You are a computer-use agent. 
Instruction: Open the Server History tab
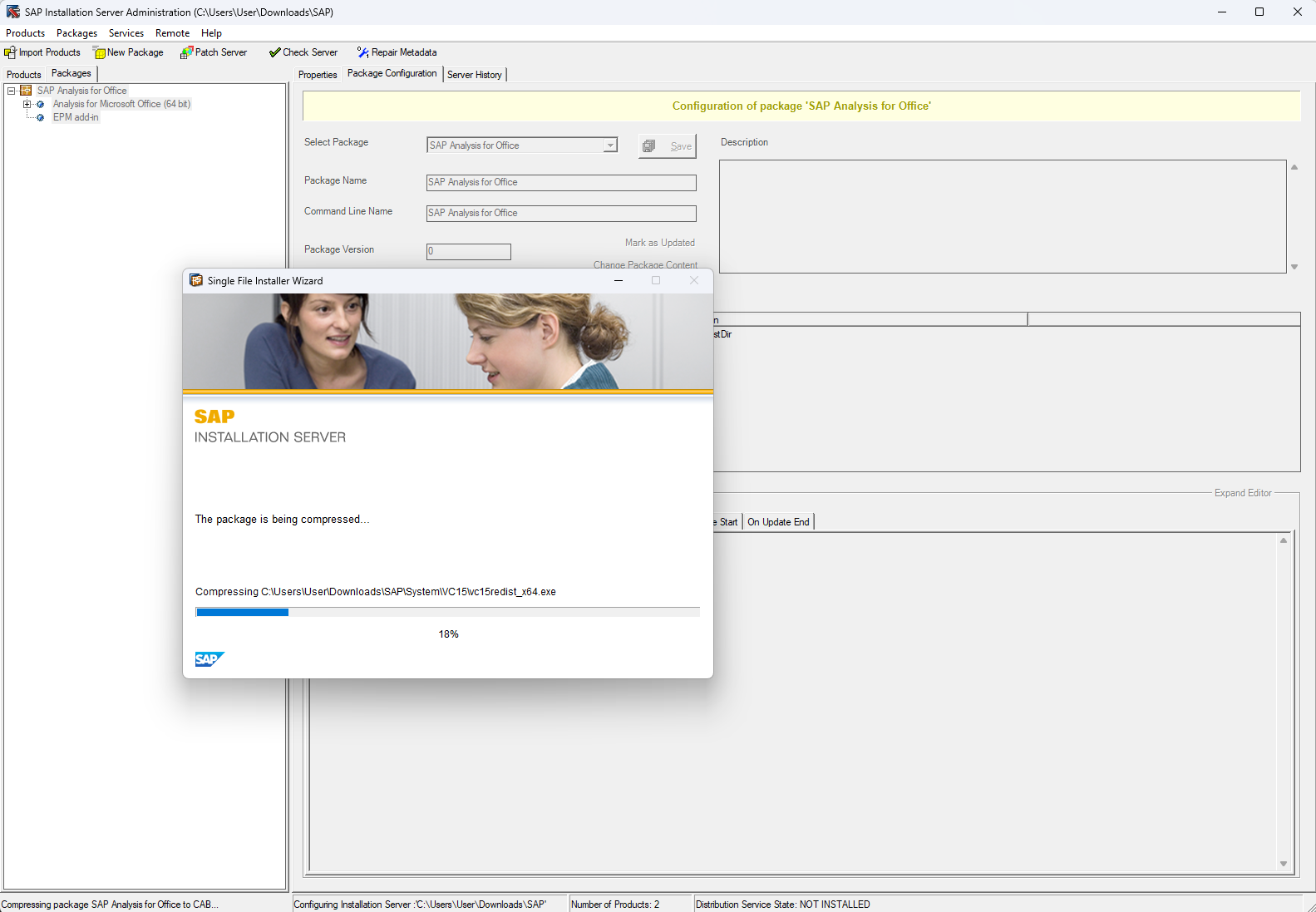[475, 75]
